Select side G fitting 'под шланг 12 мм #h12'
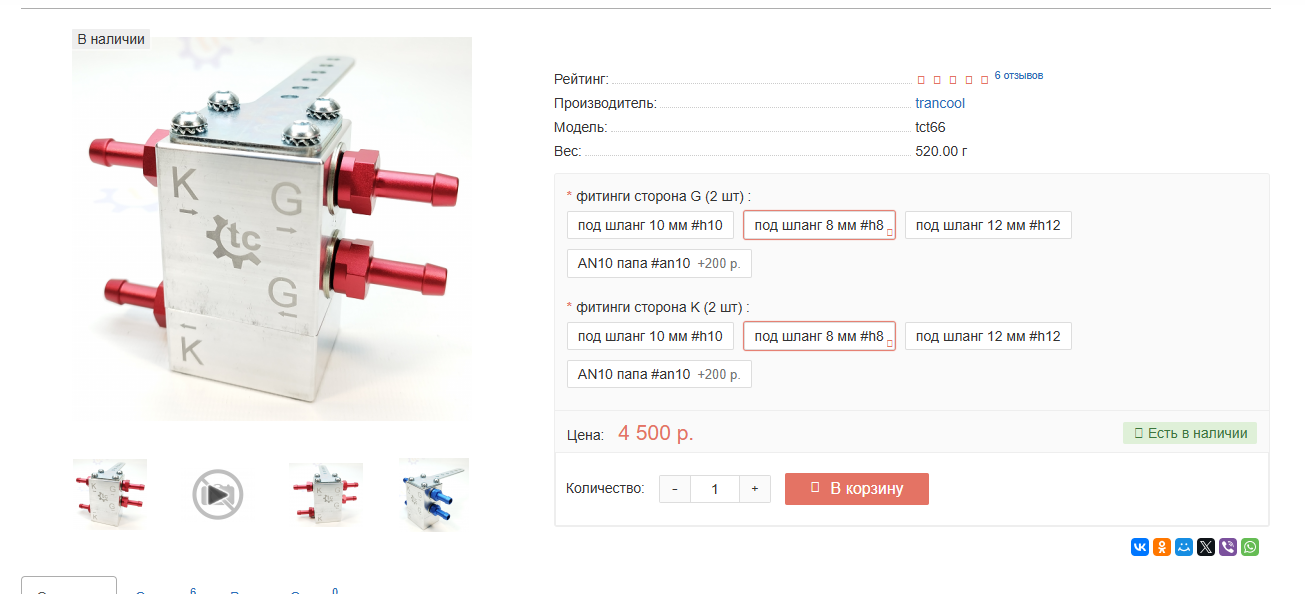1305x594 pixels. click(988, 225)
